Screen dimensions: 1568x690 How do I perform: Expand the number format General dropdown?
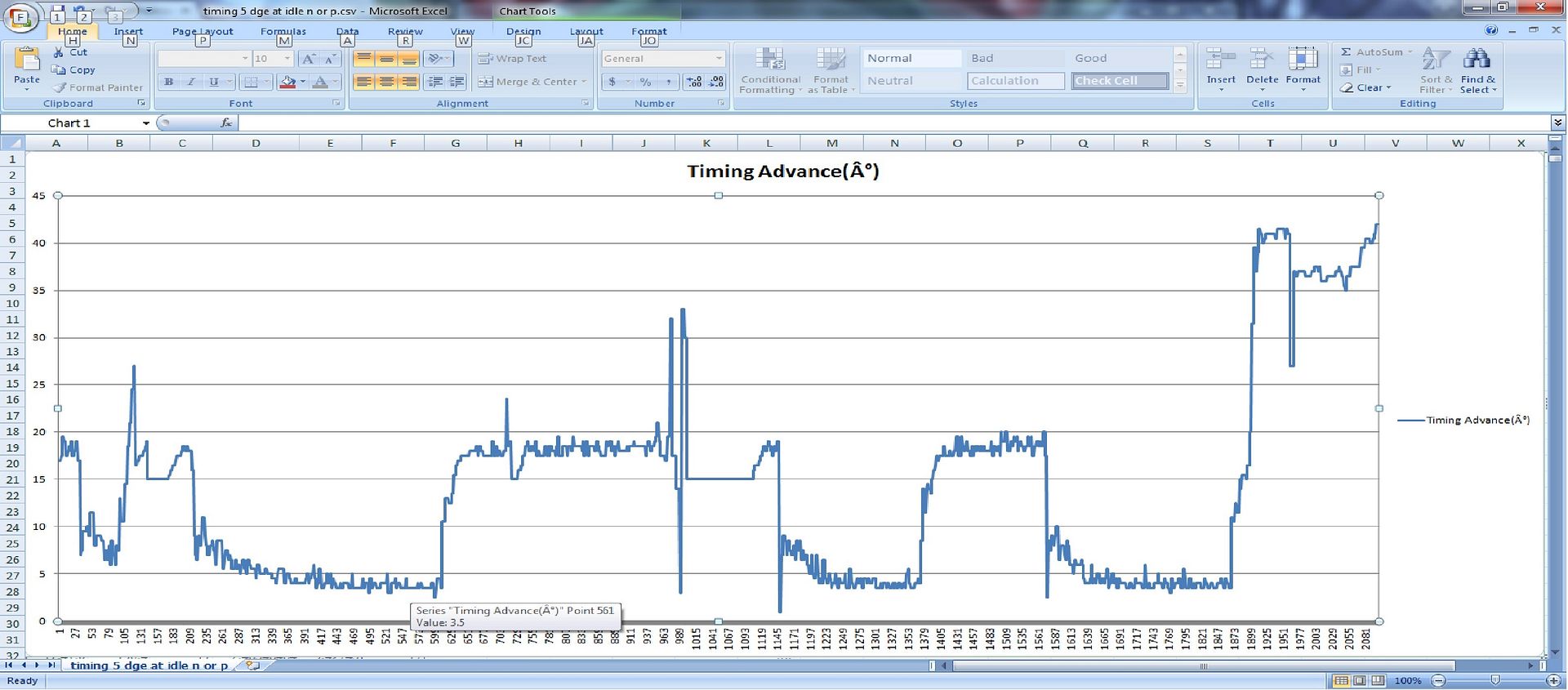click(719, 59)
